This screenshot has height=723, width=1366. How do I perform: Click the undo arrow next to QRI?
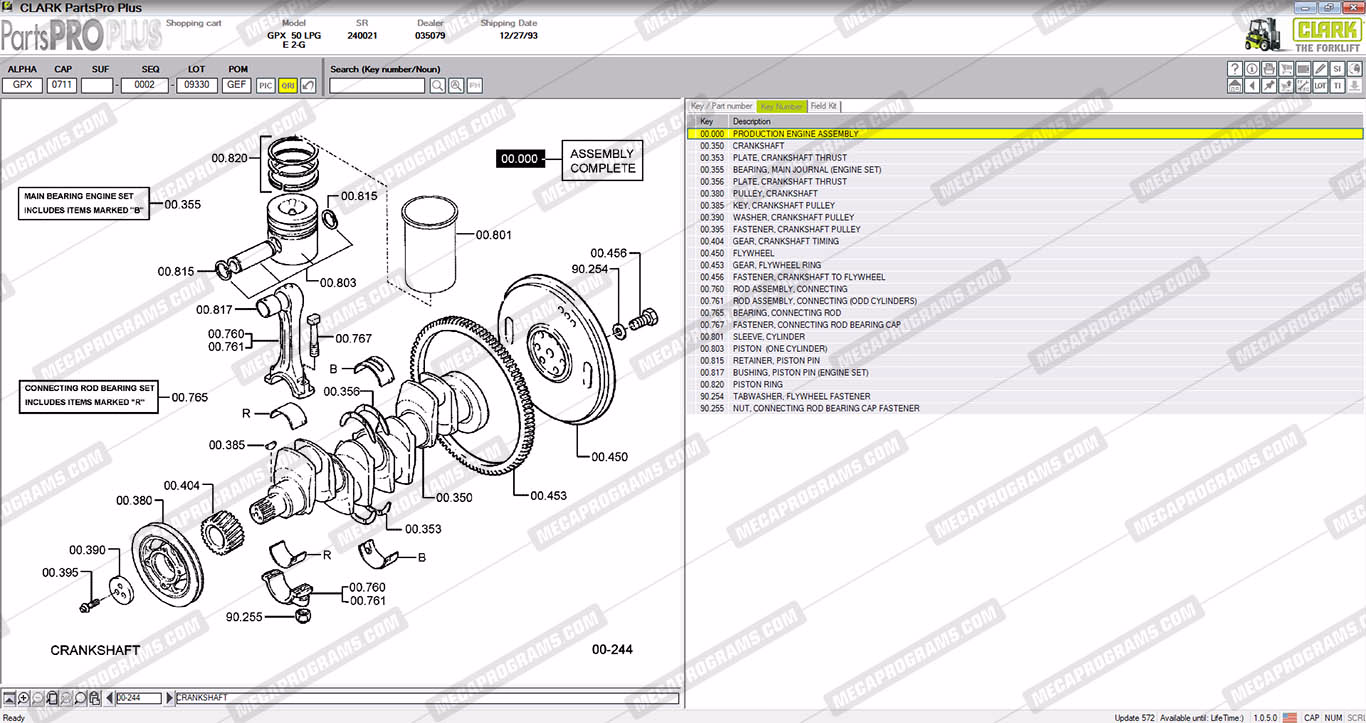pos(309,86)
